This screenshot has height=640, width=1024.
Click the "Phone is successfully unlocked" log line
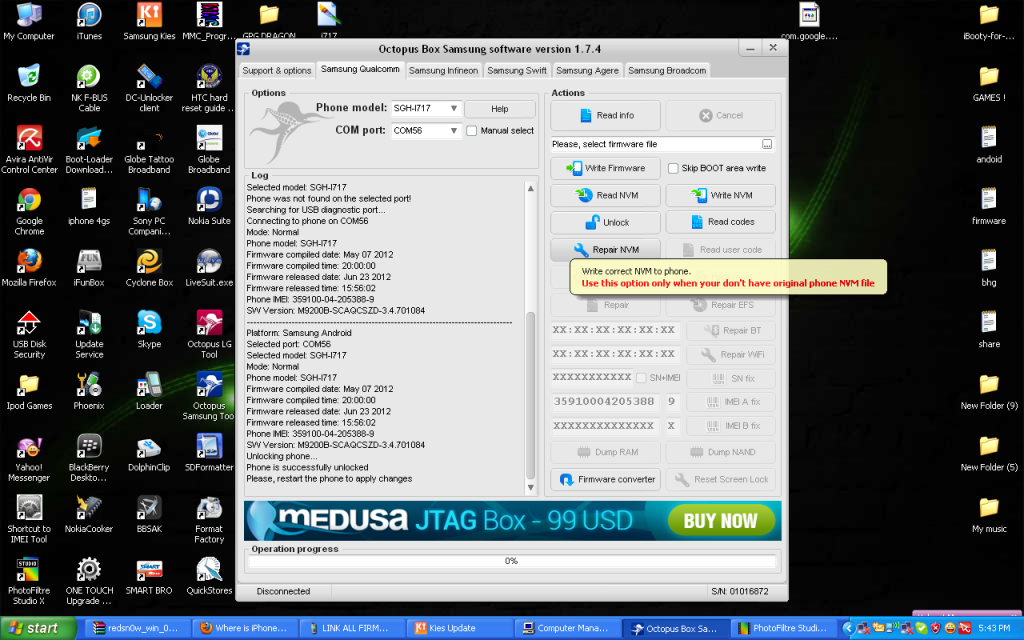pos(307,468)
